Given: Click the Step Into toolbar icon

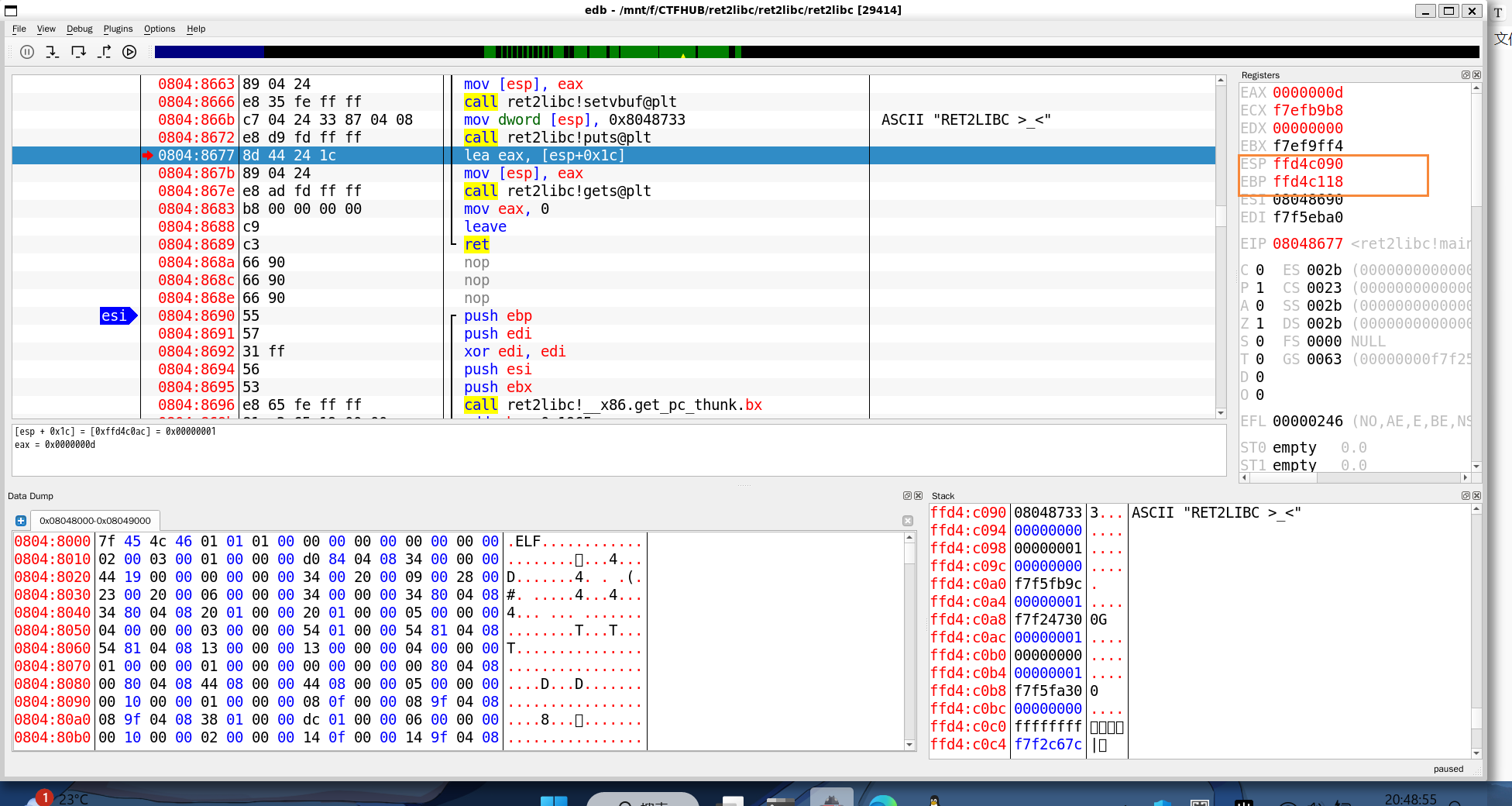Looking at the screenshot, I should pos(52,52).
